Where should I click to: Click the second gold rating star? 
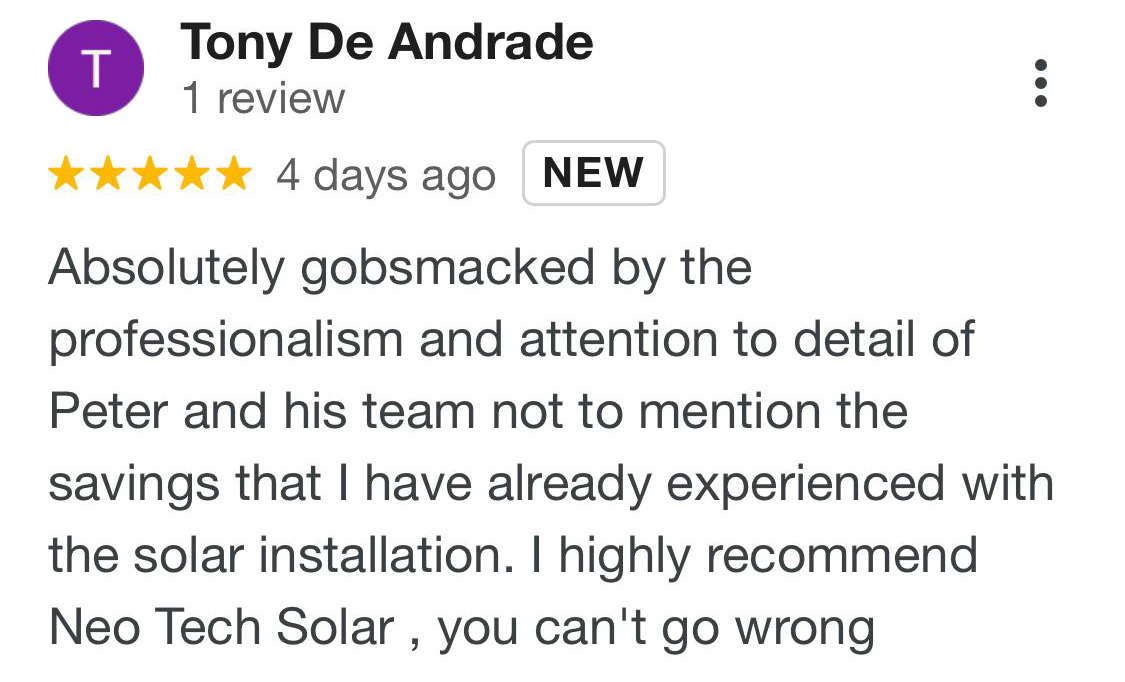pos(108,174)
